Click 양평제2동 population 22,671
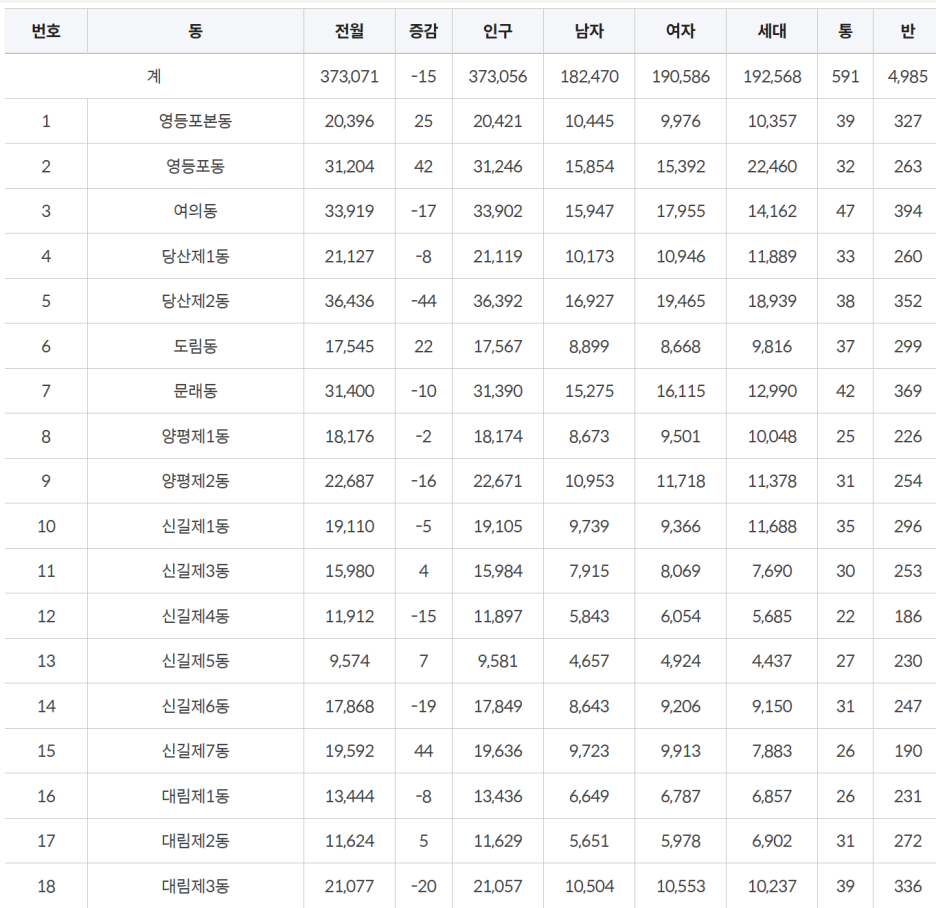The height and width of the screenshot is (908, 936). tap(497, 481)
